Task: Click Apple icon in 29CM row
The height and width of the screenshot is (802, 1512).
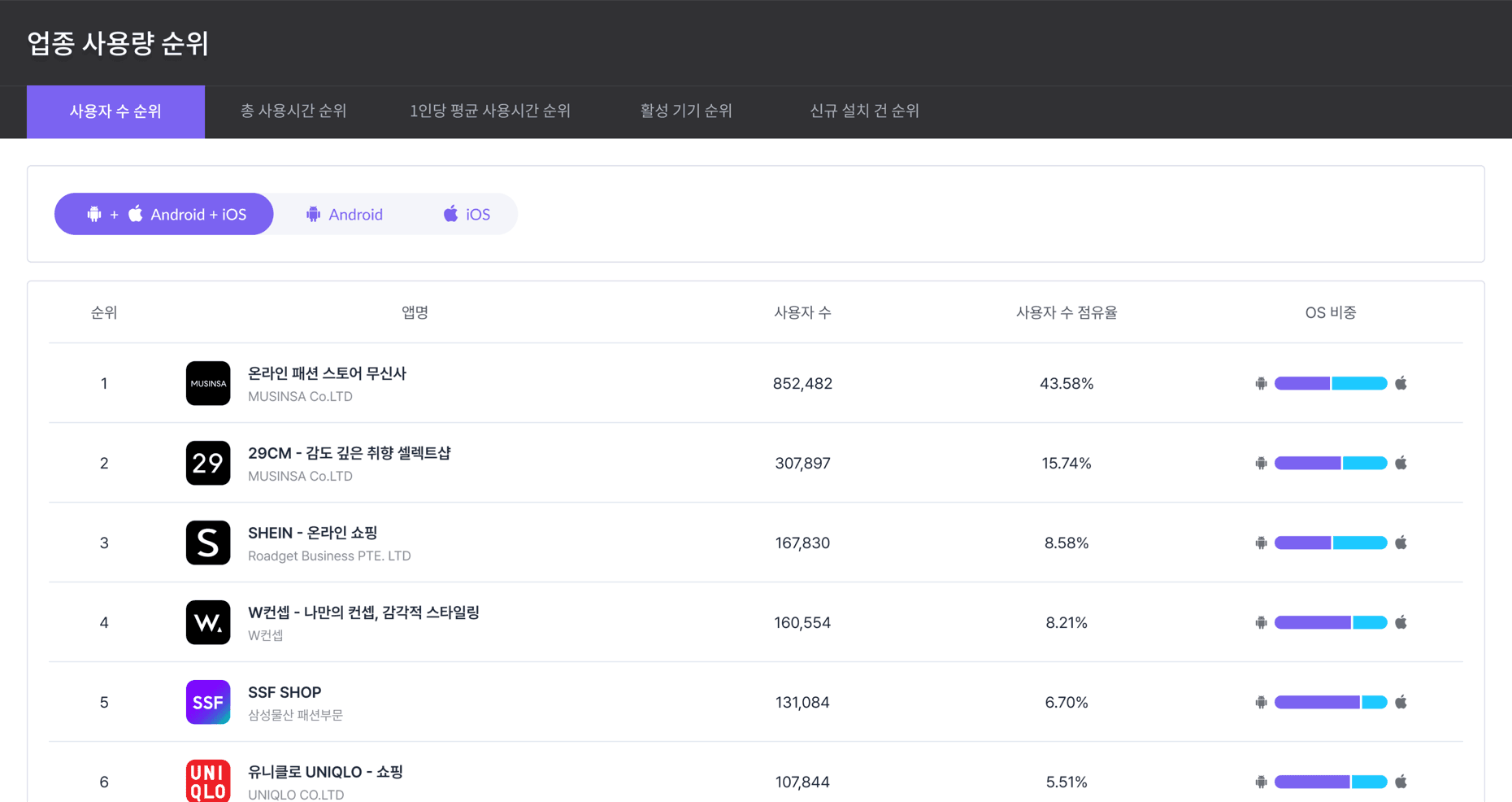Action: click(x=1401, y=463)
